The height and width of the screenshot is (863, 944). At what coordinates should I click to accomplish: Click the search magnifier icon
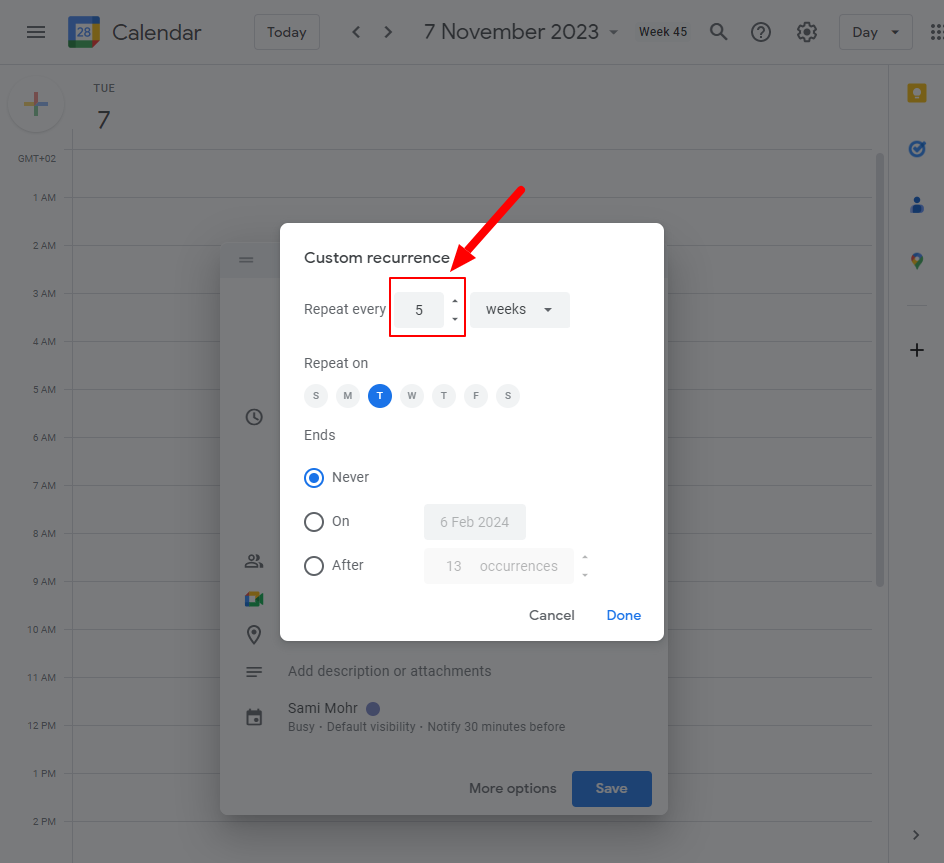click(x=718, y=32)
